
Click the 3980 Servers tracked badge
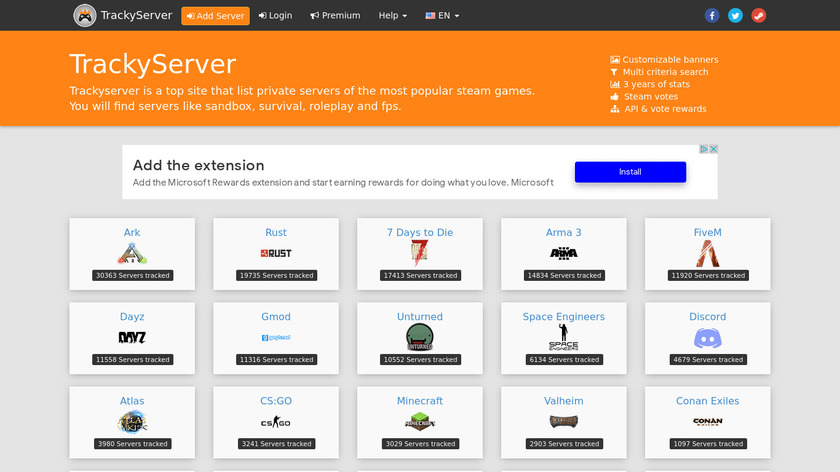pos(132,444)
